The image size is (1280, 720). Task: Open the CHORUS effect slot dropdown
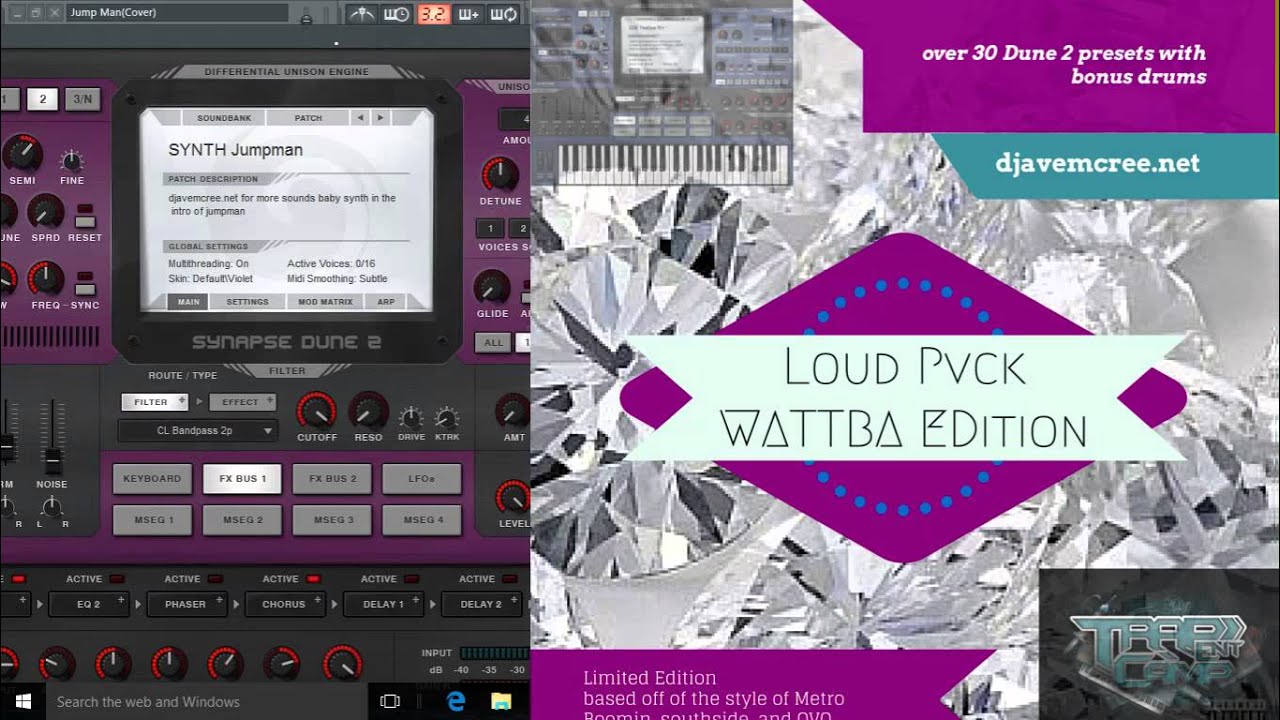pyautogui.click(x=285, y=604)
